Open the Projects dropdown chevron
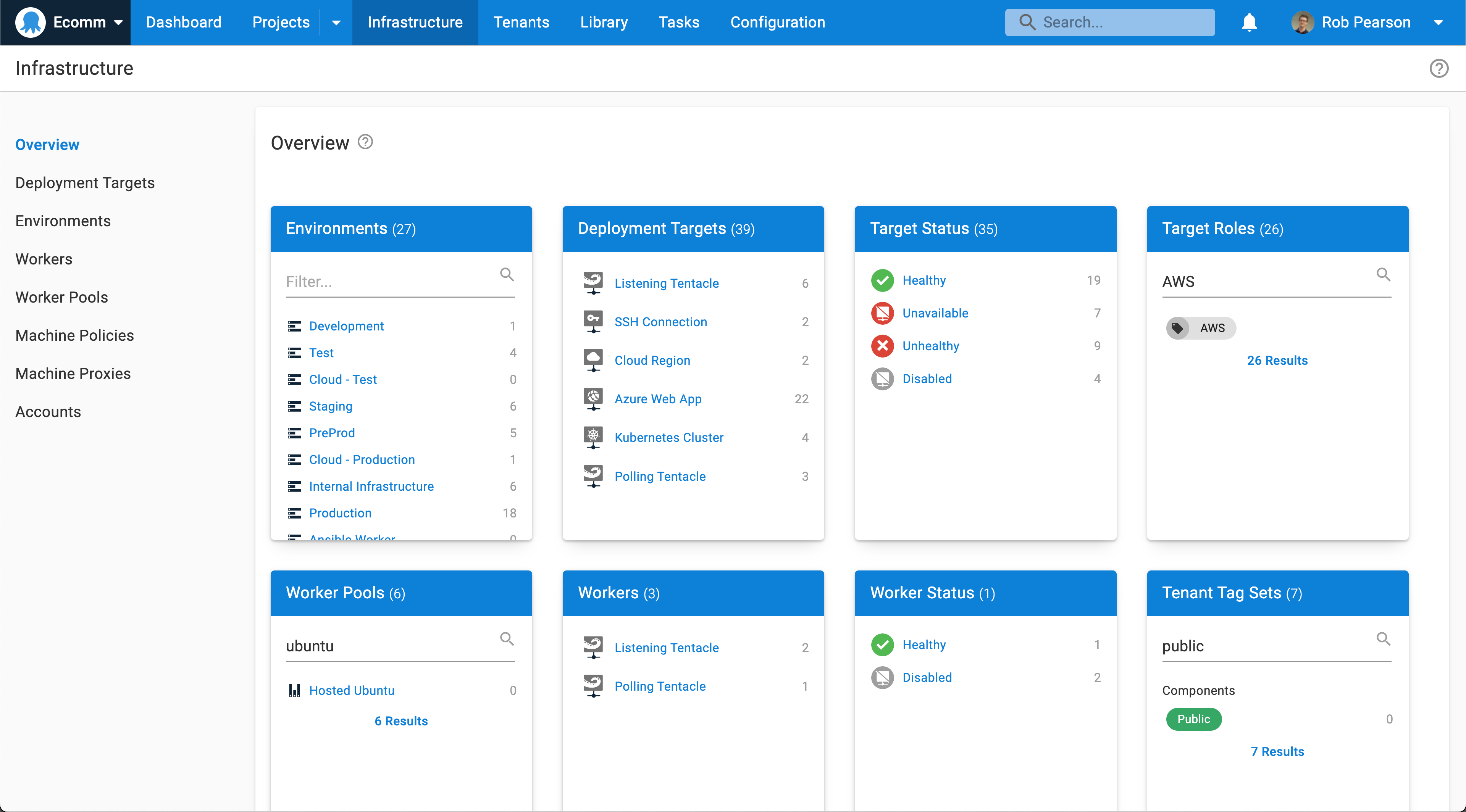This screenshot has height=812, width=1466. pyautogui.click(x=336, y=22)
